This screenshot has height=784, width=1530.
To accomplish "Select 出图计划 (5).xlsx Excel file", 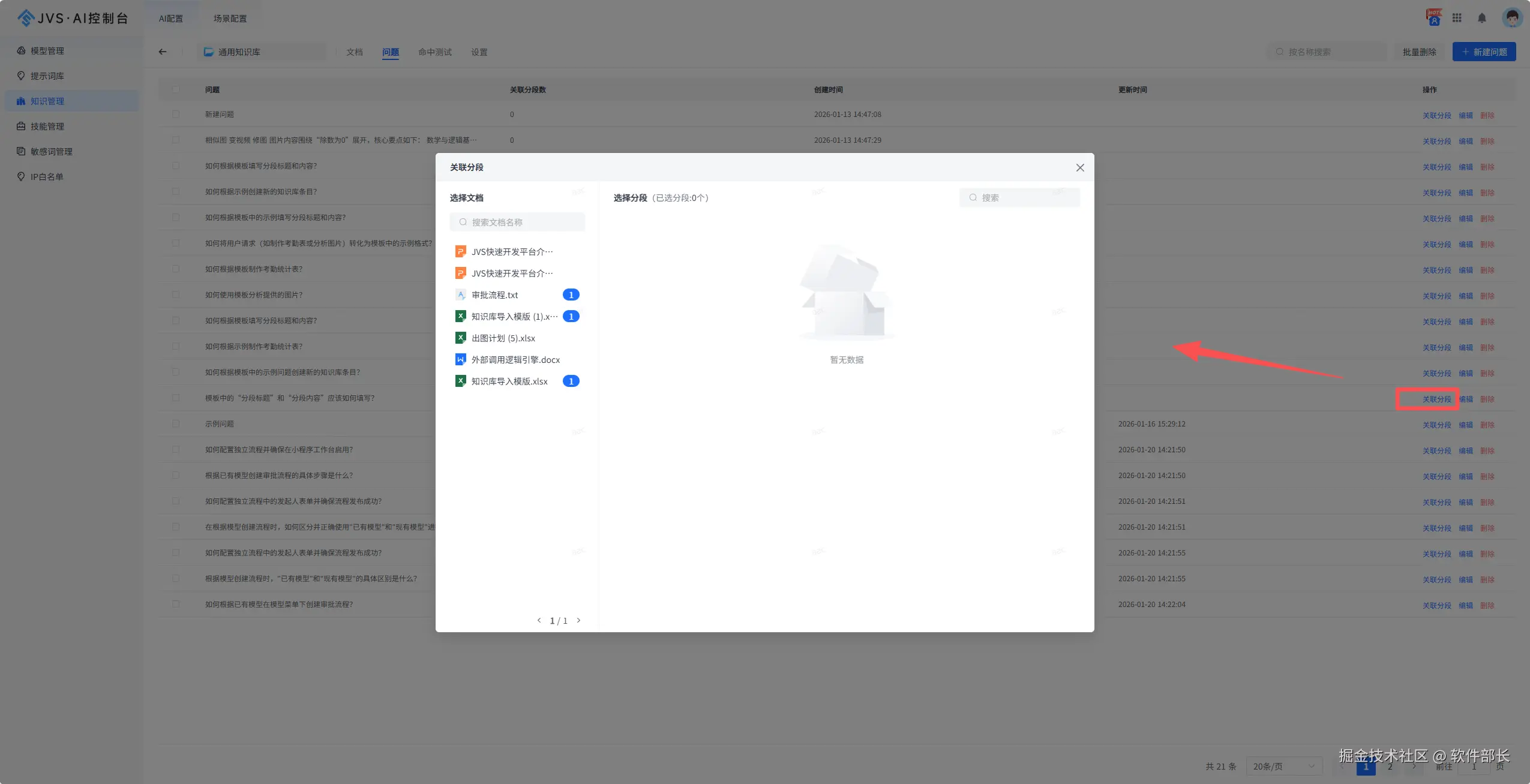I will 503,338.
